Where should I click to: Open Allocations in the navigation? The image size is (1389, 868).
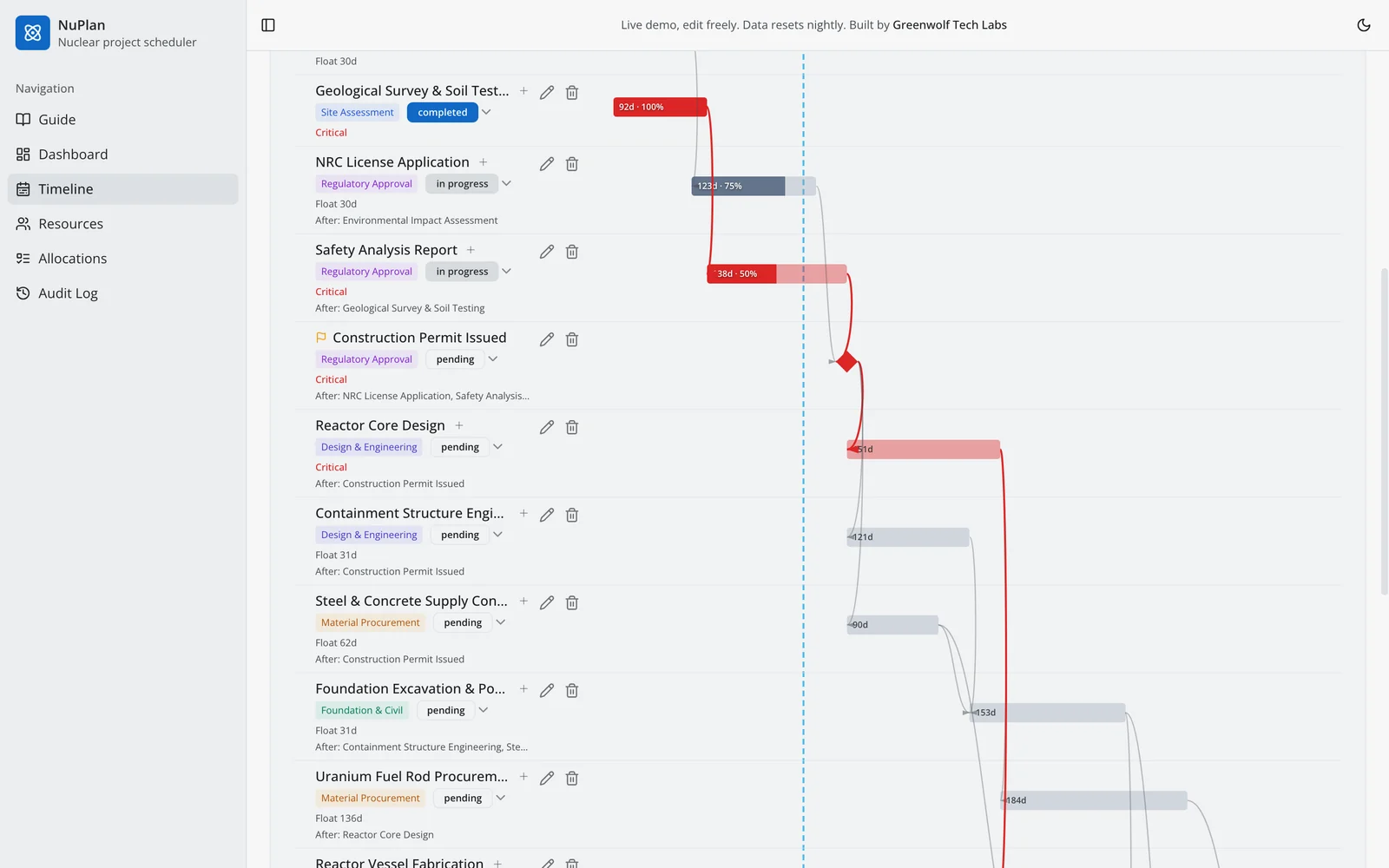click(123, 259)
